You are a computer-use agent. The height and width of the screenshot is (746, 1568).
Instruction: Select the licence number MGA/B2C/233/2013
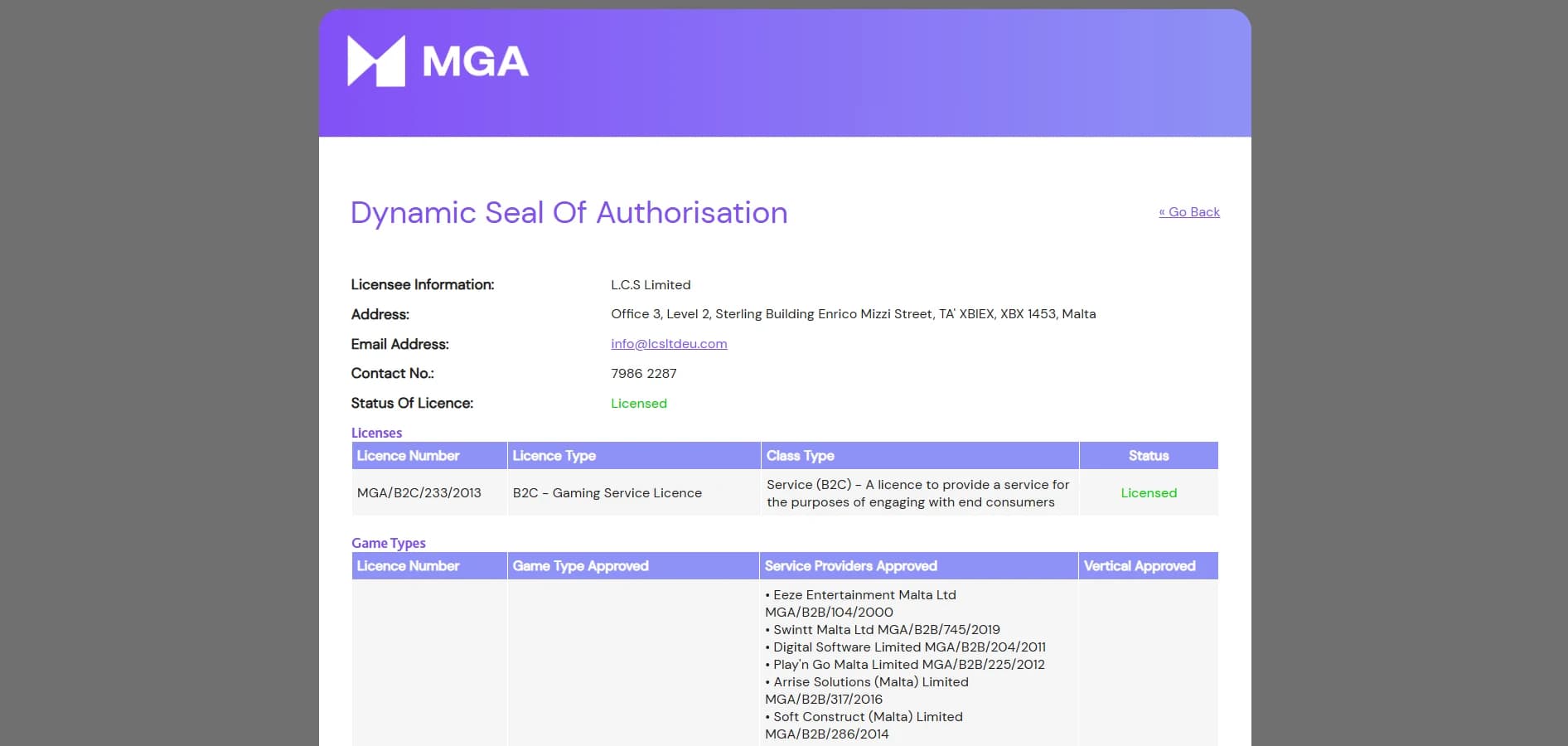tap(419, 492)
